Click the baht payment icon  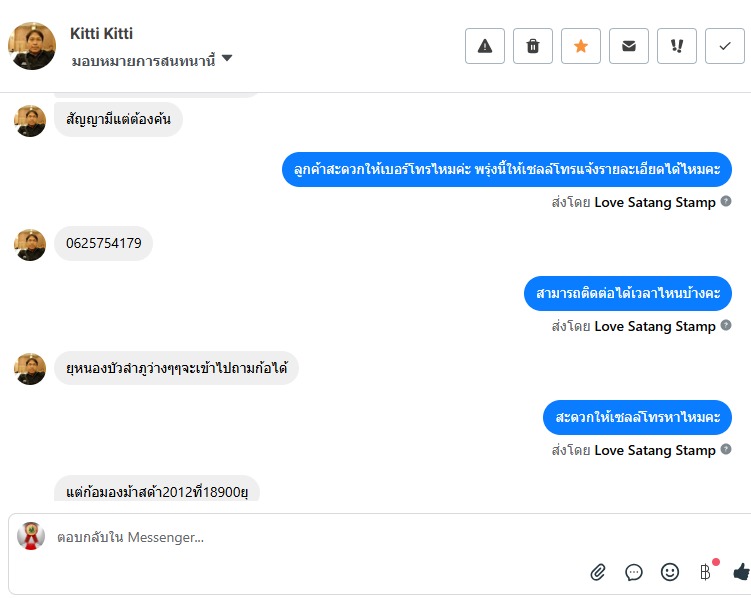pyautogui.click(x=705, y=572)
